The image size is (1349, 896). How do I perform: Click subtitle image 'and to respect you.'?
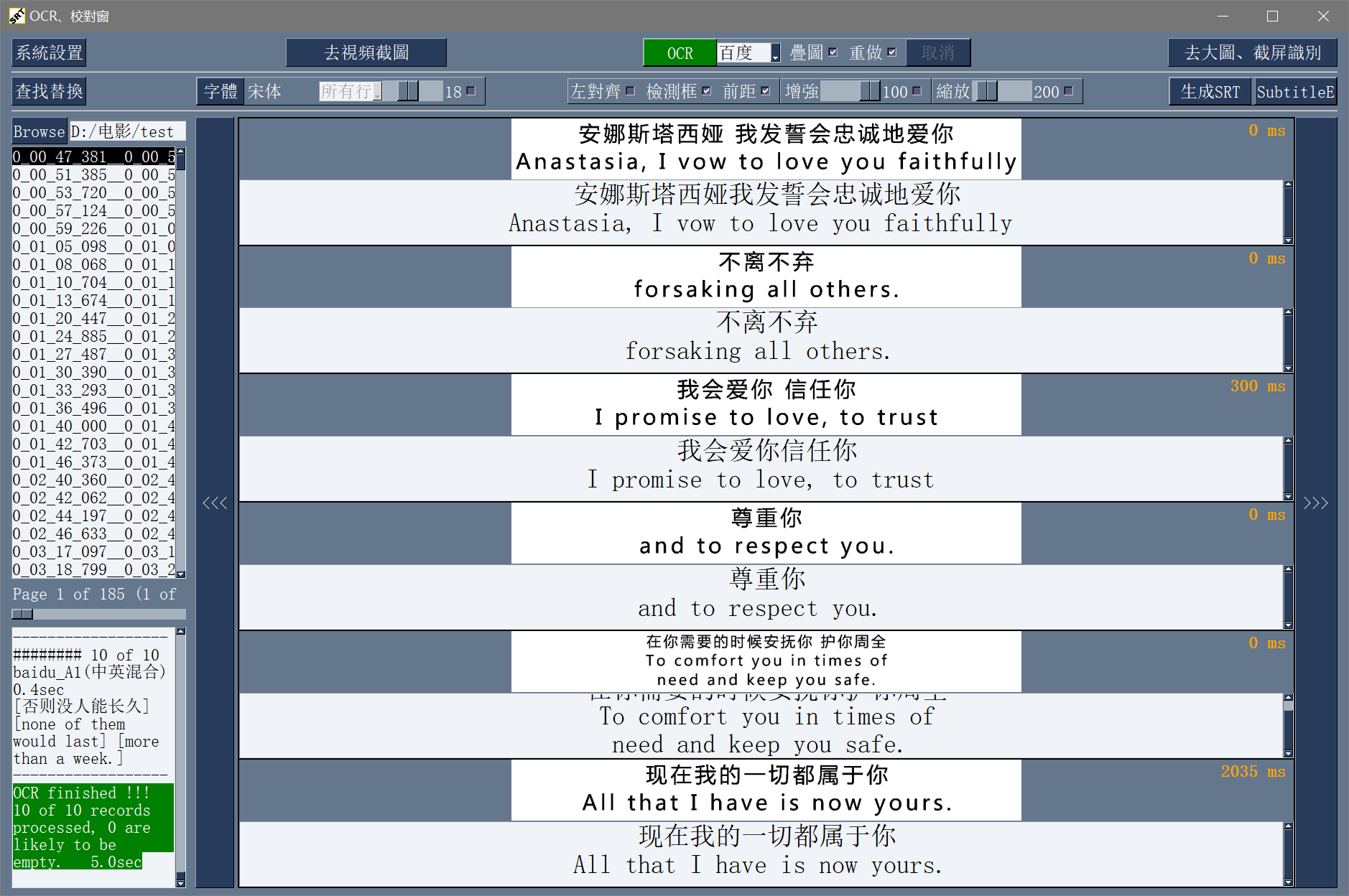pos(766,533)
